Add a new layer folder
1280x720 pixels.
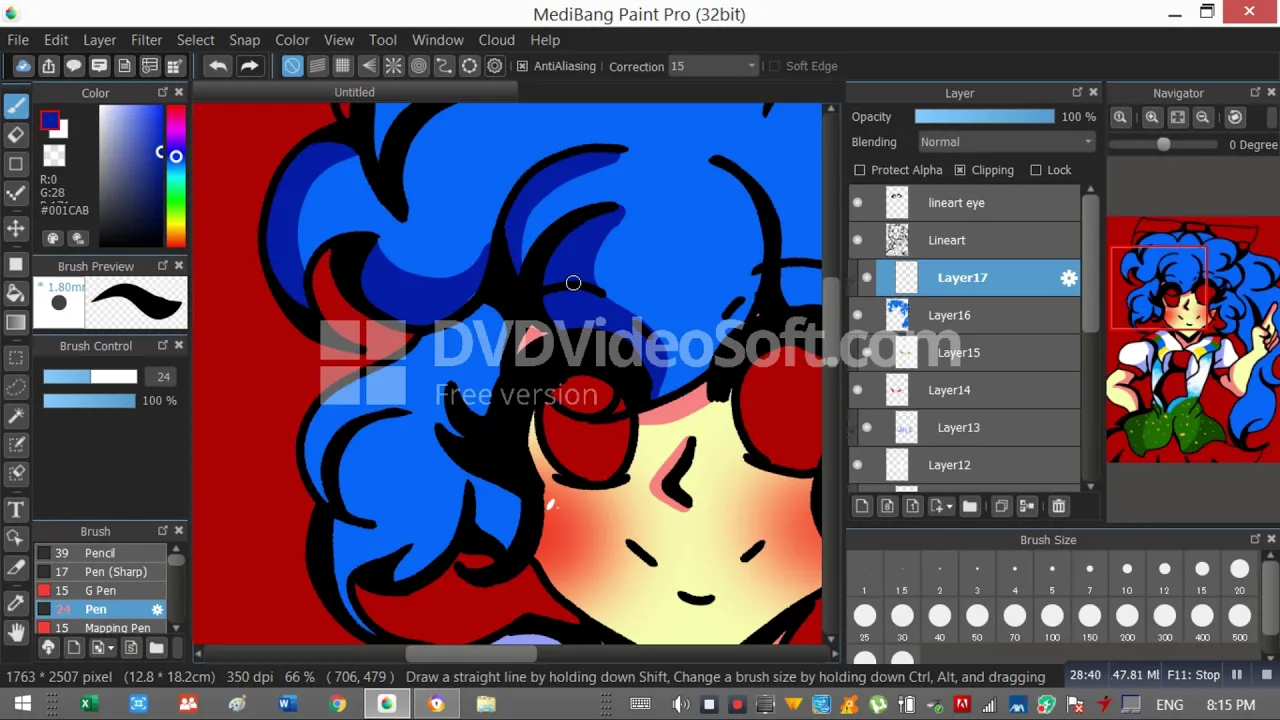pyautogui.click(x=969, y=506)
